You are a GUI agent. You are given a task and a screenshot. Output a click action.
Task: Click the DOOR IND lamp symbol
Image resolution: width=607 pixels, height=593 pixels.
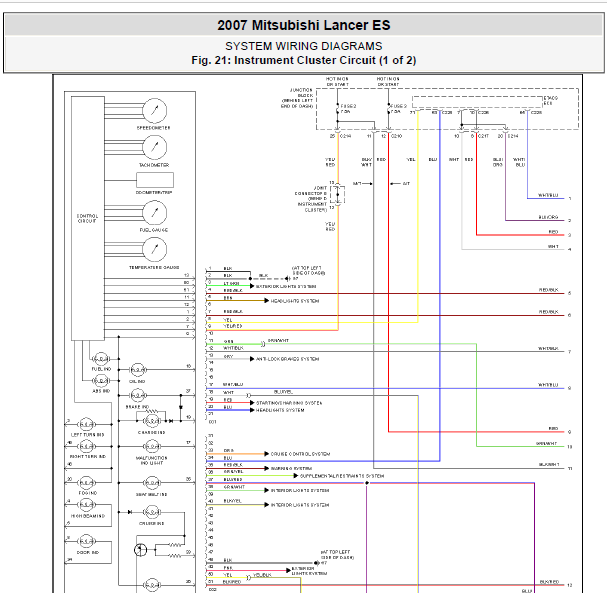[86, 541]
